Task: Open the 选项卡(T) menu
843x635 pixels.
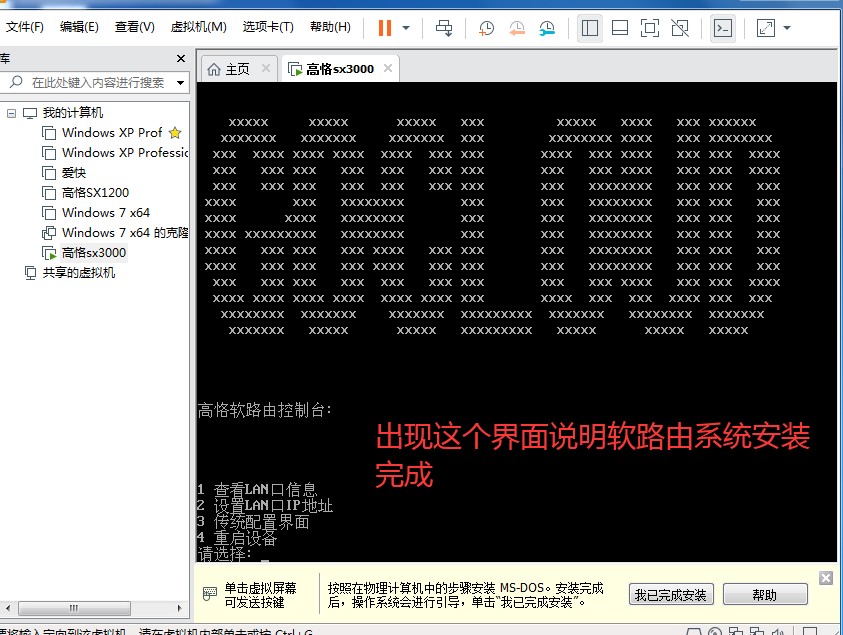Action: tap(268, 27)
